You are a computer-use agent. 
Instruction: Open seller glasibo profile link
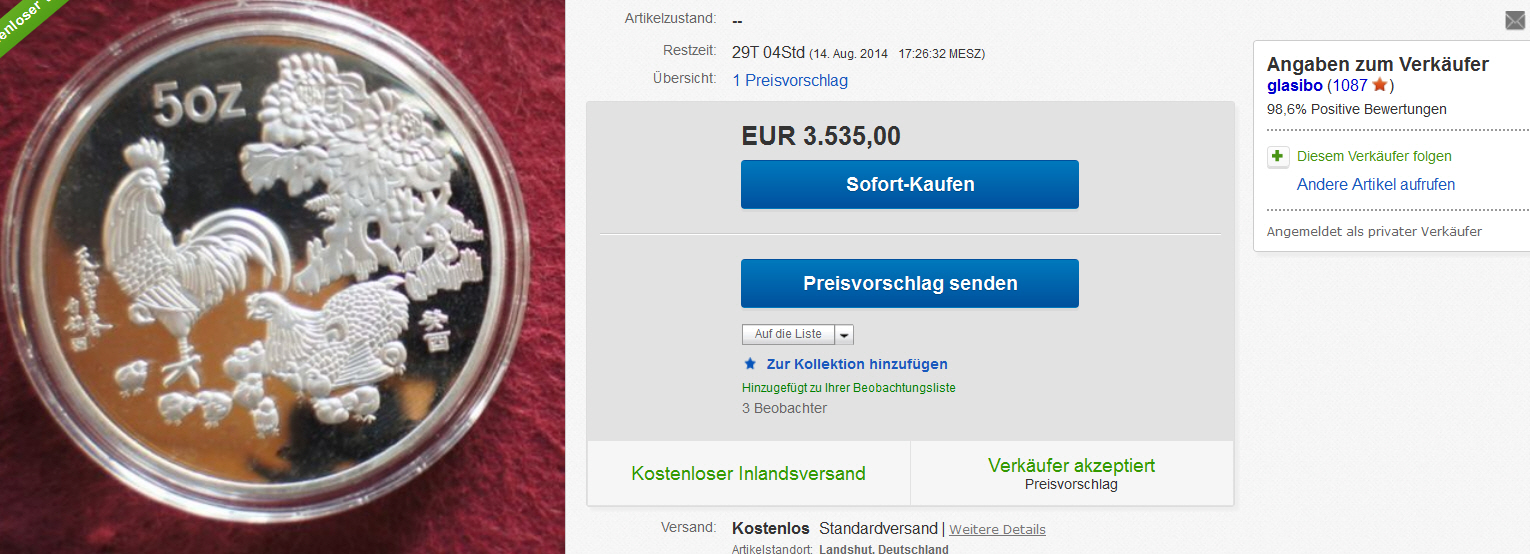[x=1295, y=85]
